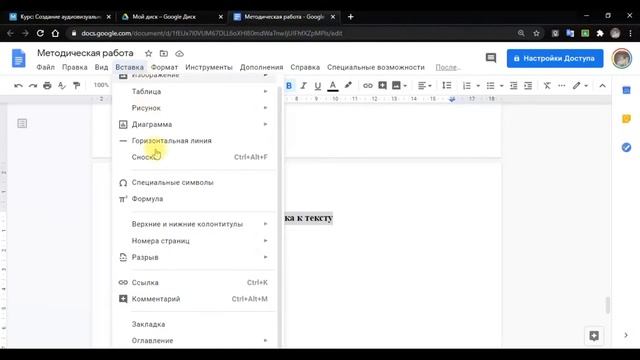
Task: Show document outline icon
Action: pyautogui.click(x=22, y=123)
